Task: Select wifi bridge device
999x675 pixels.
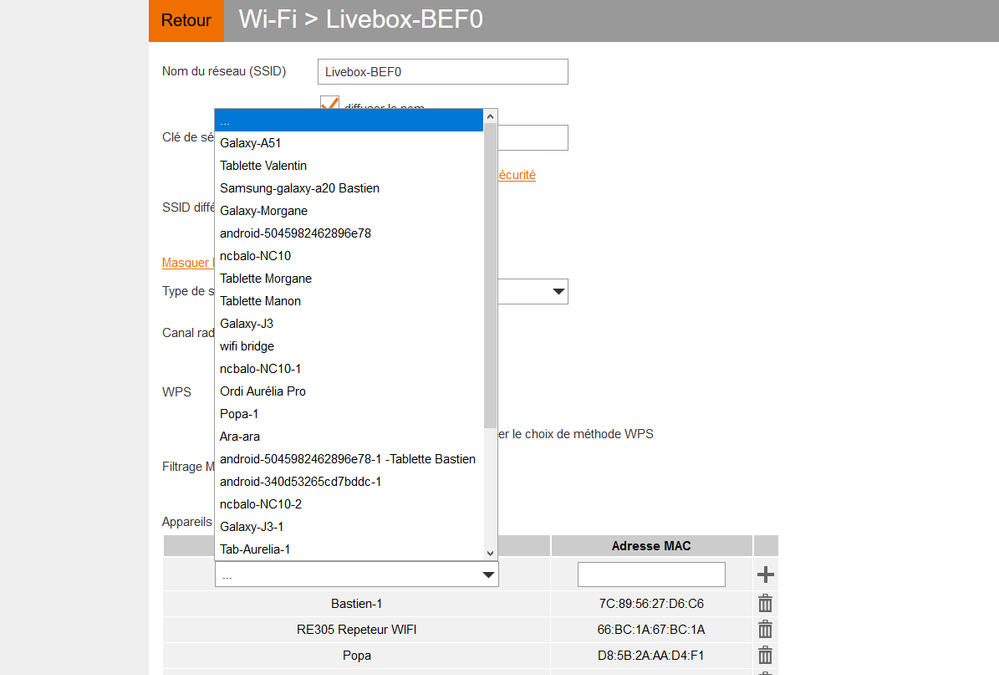Action: click(349, 346)
